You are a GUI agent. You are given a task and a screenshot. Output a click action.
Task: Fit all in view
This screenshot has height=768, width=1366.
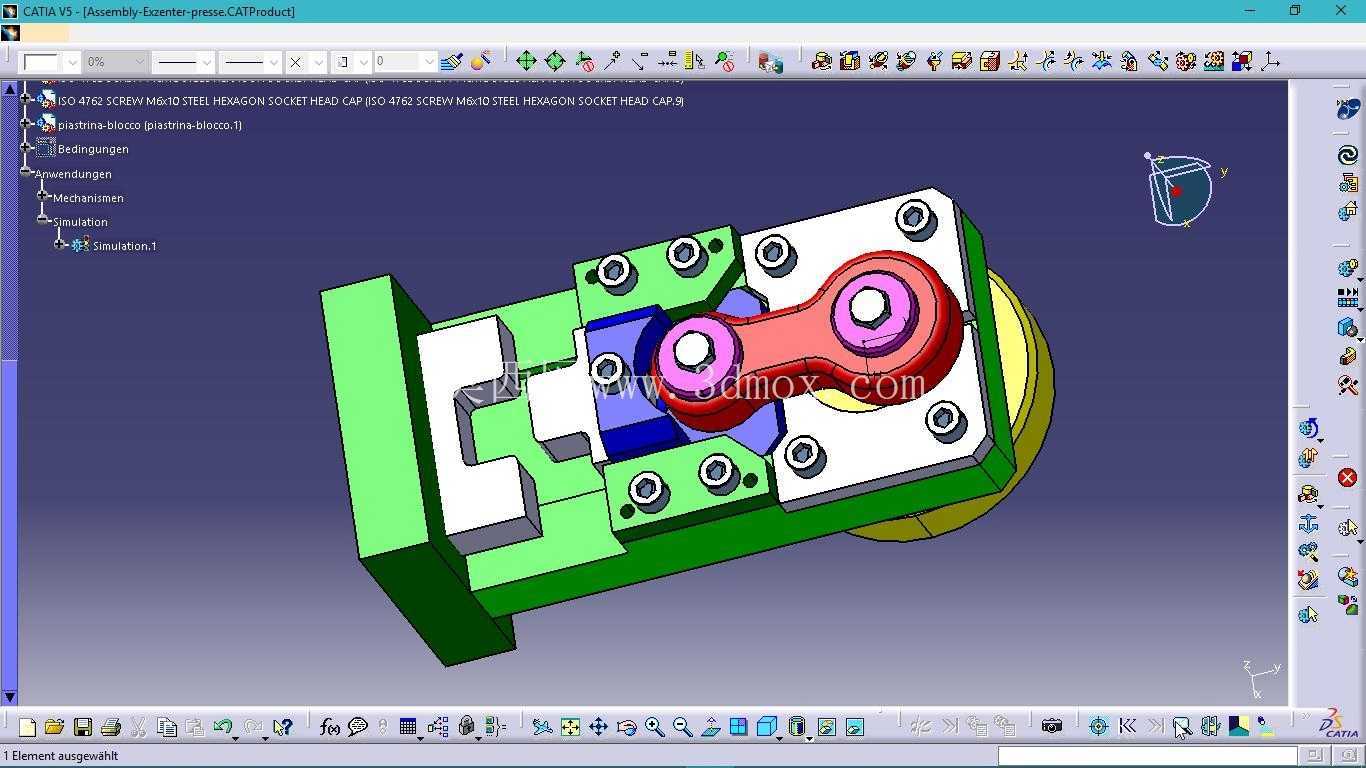[x=570, y=727]
